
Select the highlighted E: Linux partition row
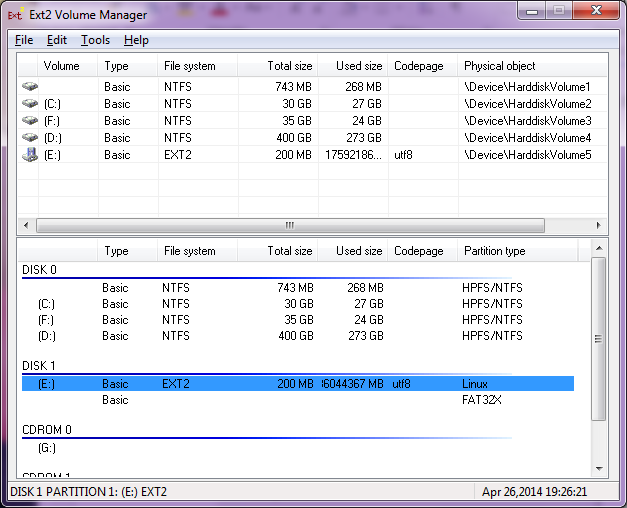pos(300,384)
